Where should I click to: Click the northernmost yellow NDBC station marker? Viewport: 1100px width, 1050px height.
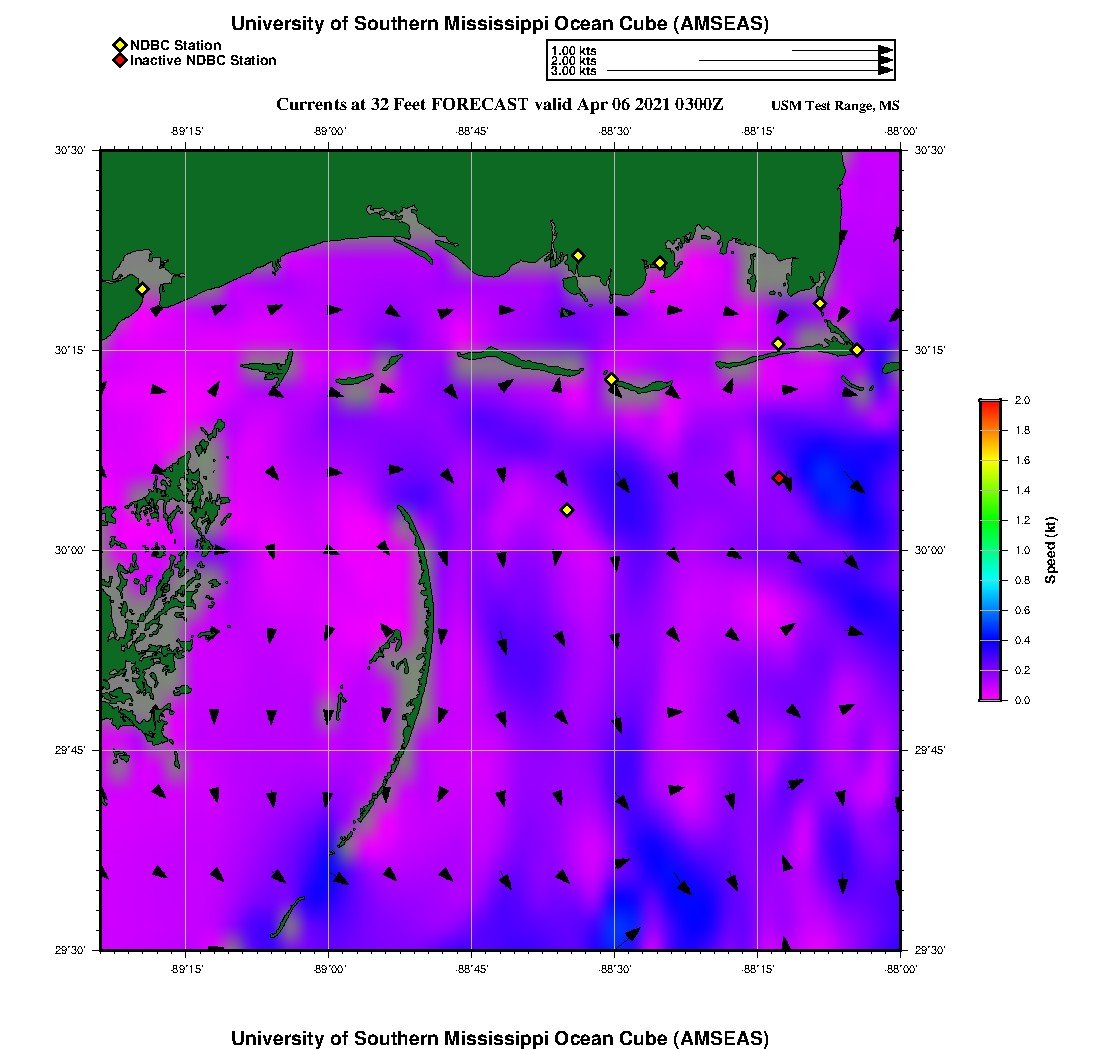tap(577, 255)
